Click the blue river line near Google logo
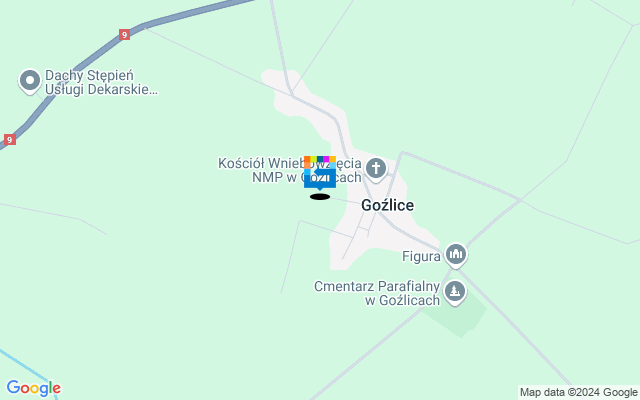The width and height of the screenshot is (640, 400). click(24, 365)
